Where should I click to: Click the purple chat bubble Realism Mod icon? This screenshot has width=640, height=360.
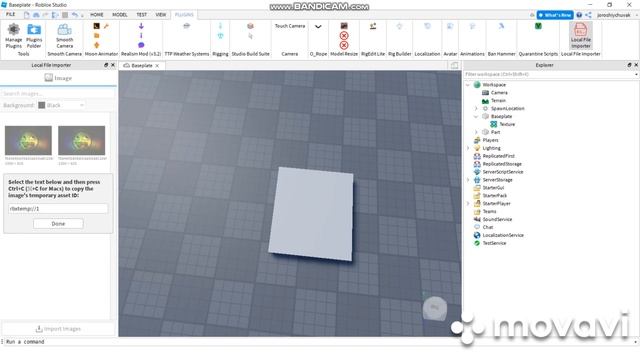[141, 45]
